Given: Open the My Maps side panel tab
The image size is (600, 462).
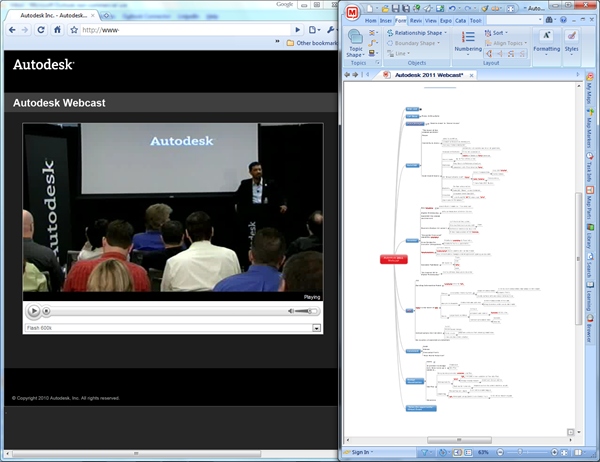Looking at the screenshot, I should click(x=588, y=97).
